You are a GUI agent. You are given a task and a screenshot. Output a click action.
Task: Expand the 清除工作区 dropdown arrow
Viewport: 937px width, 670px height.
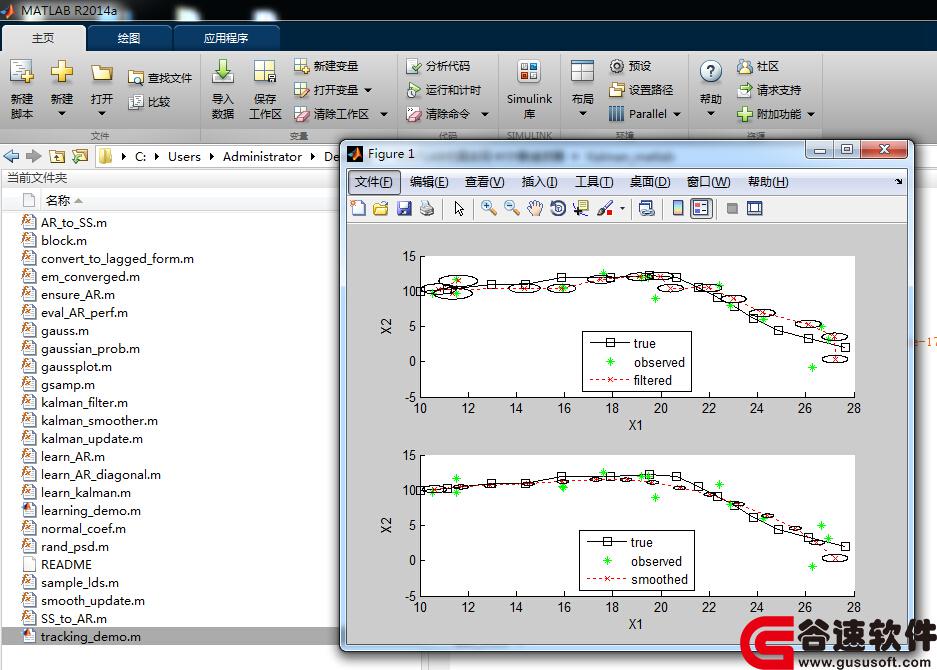click(x=384, y=114)
